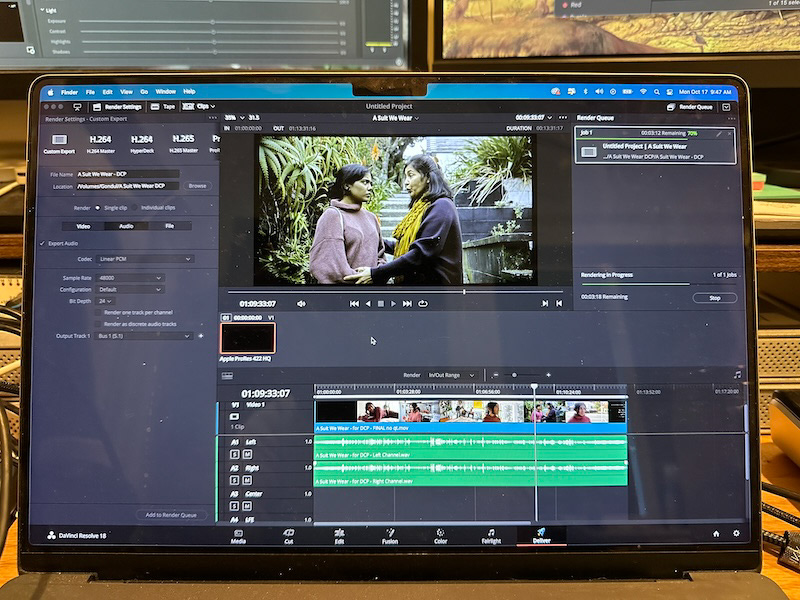Open the Cut page
The height and width of the screenshot is (600, 800).
[x=289, y=536]
